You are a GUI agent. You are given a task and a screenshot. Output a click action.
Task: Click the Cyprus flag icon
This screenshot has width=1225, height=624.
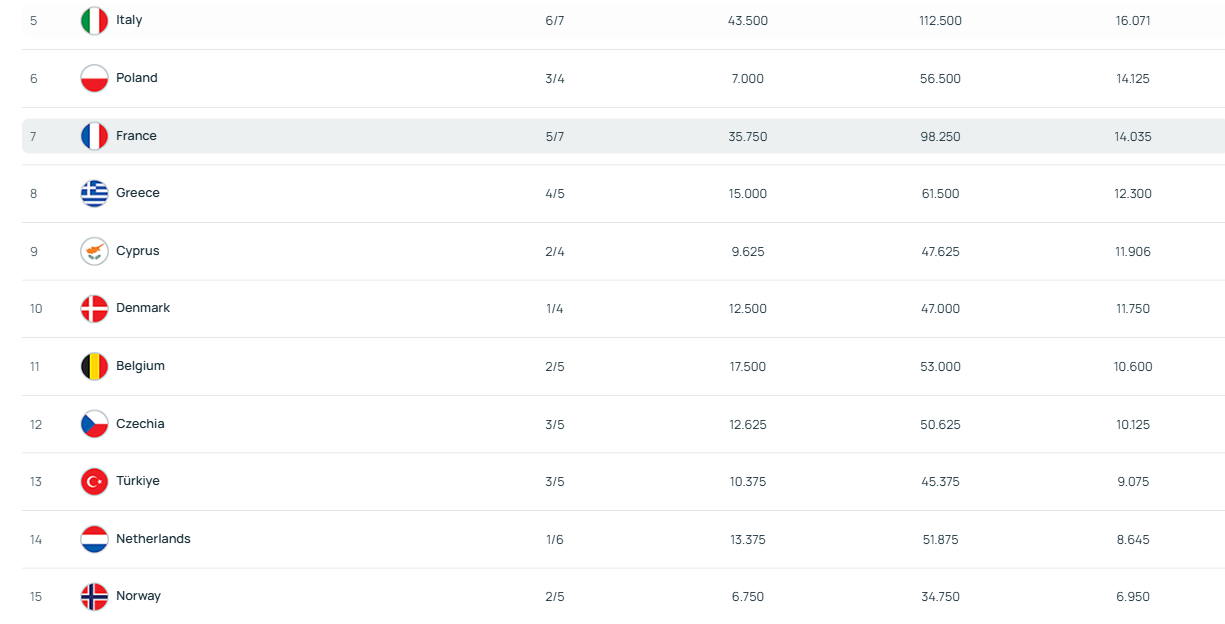click(x=94, y=251)
